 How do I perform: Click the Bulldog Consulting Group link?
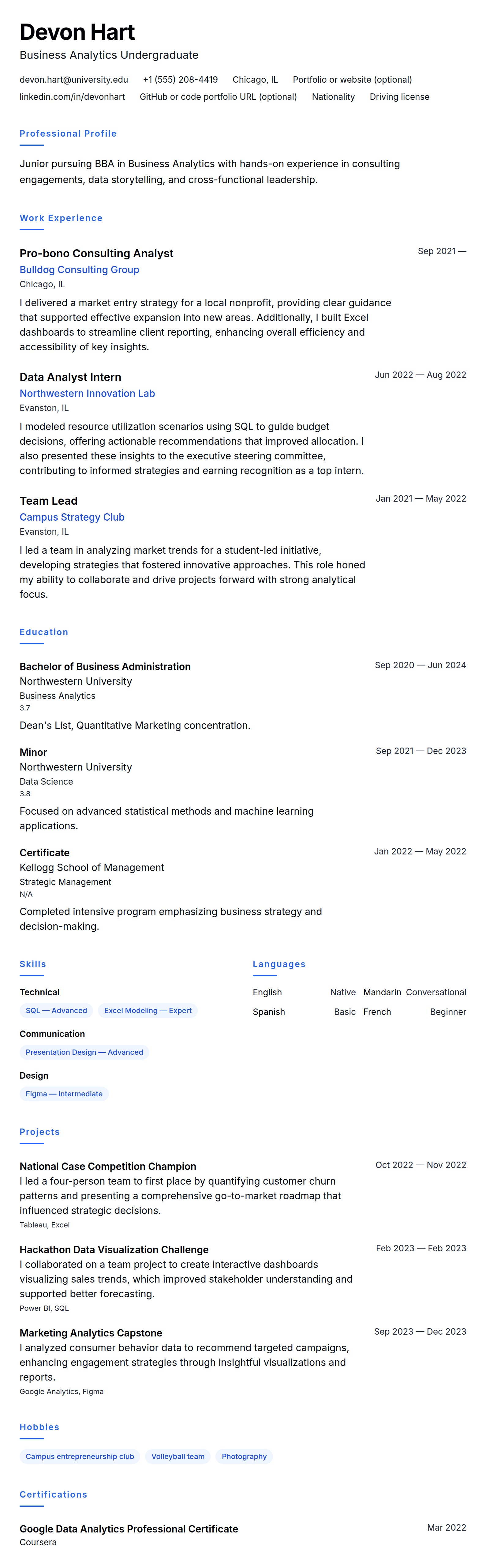[x=79, y=269]
